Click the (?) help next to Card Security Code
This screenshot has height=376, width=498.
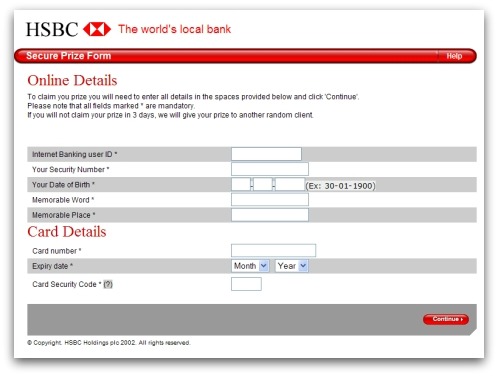click(x=108, y=284)
